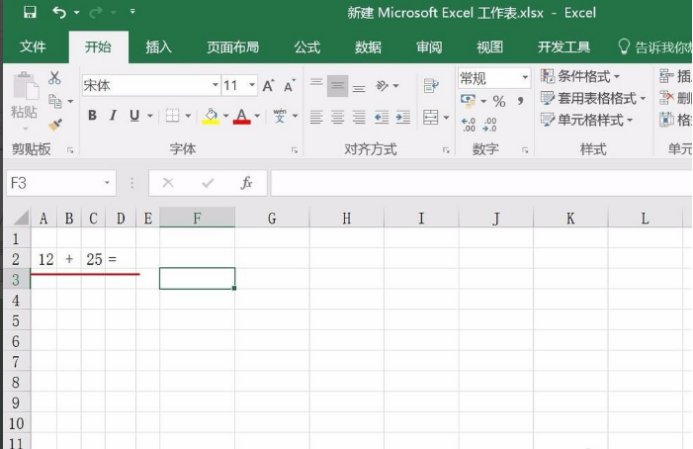Image resolution: width=693 pixels, height=449 pixels.
Task: Toggle wrap text icon
Action: tap(430, 86)
